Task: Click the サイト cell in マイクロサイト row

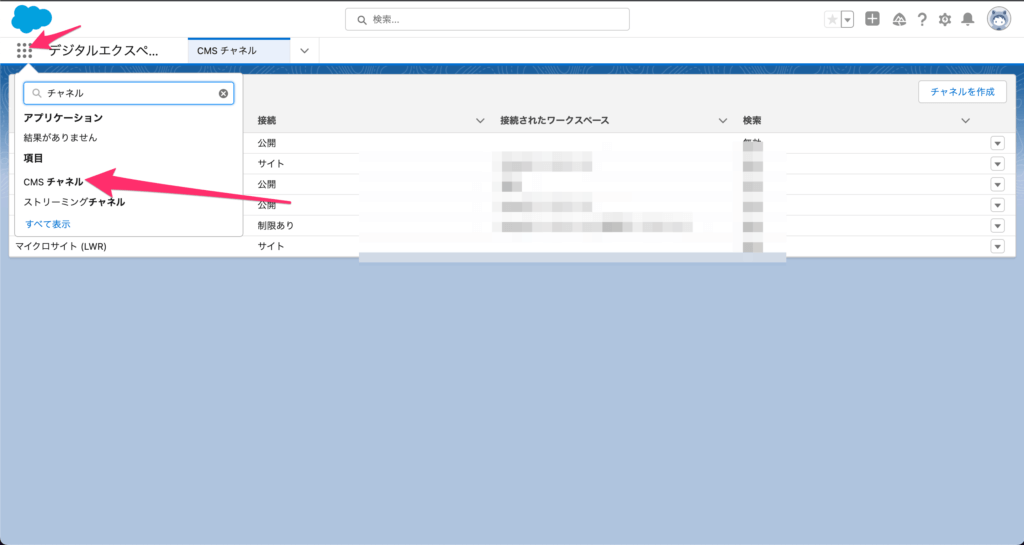Action: [270, 247]
